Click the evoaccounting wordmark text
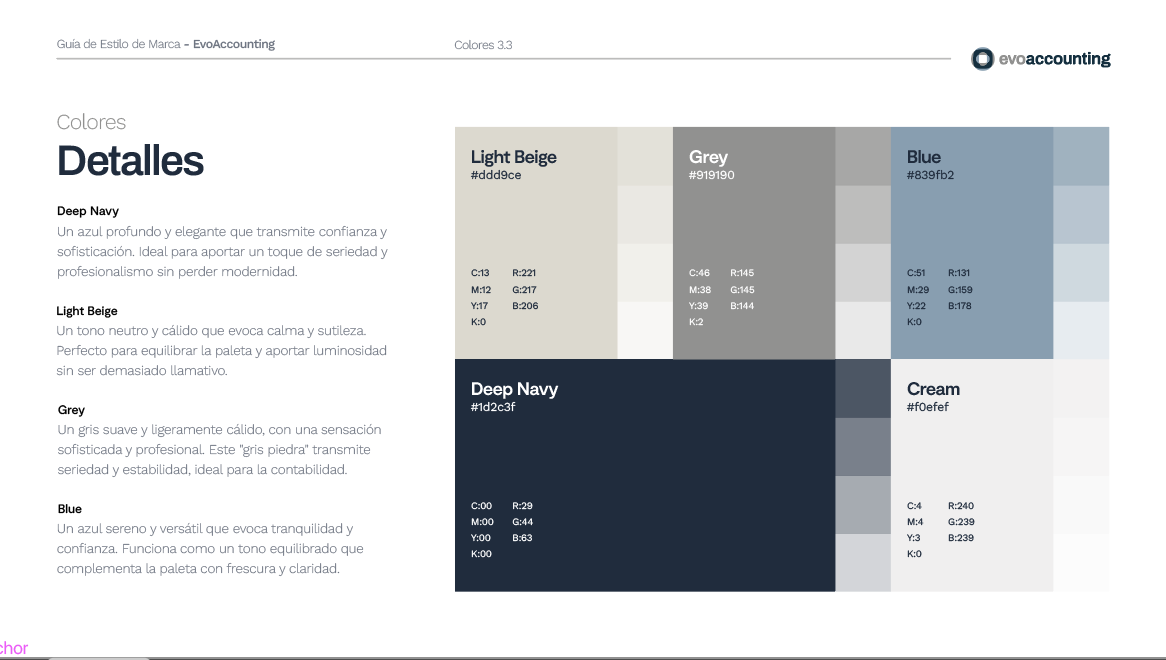The height and width of the screenshot is (660, 1166). [x=1054, y=59]
